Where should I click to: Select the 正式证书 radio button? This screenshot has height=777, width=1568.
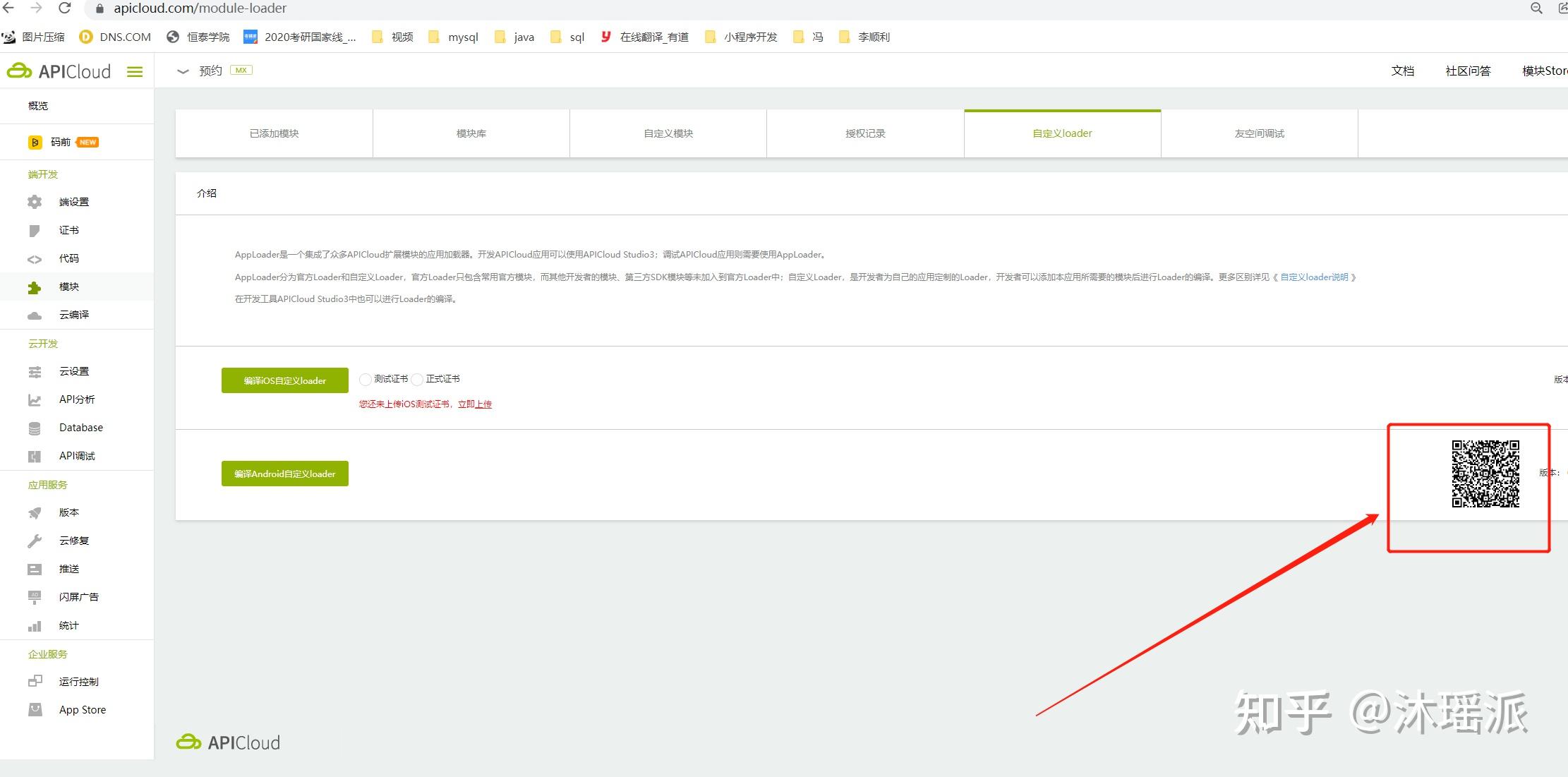click(x=417, y=380)
